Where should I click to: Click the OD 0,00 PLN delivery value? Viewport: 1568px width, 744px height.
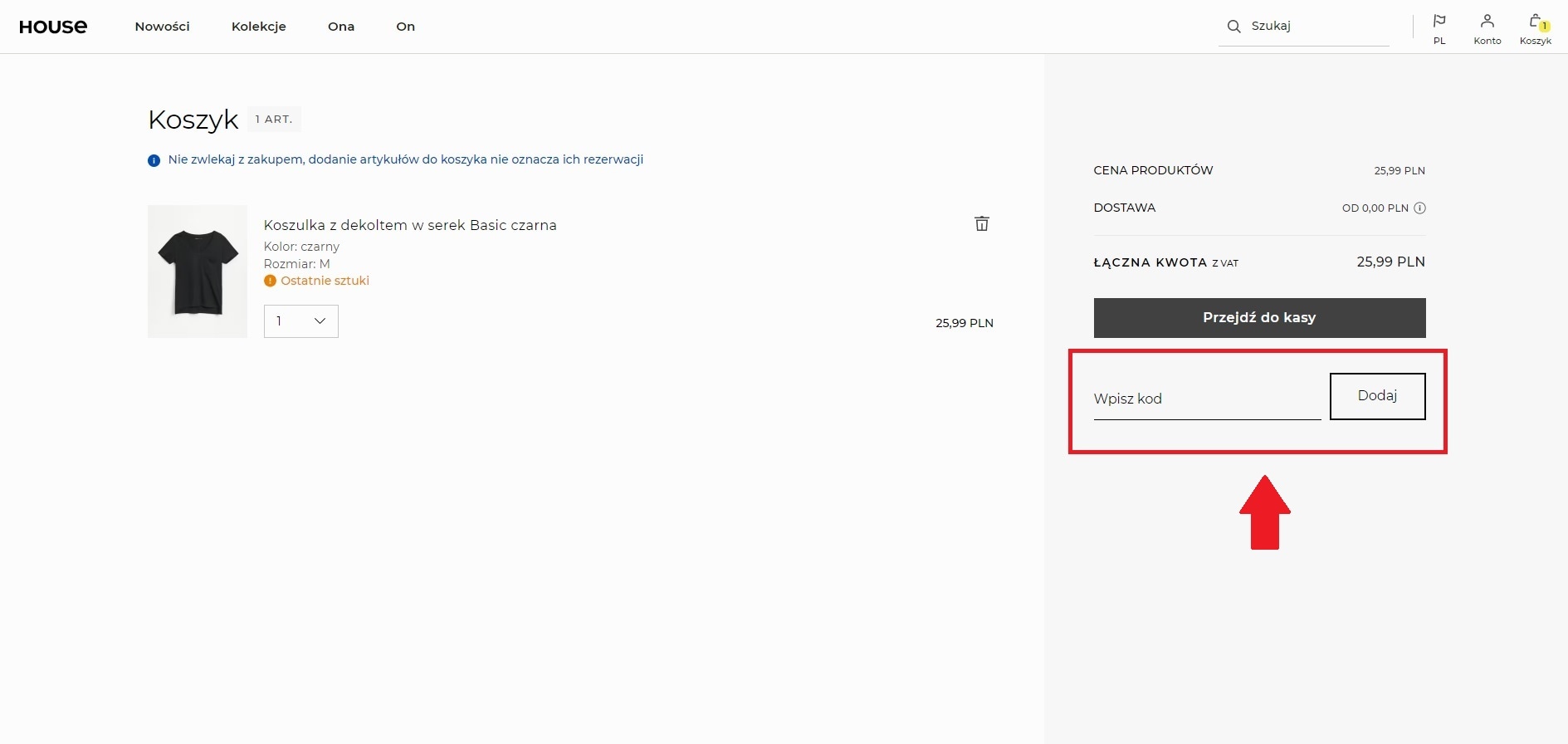point(1375,208)
